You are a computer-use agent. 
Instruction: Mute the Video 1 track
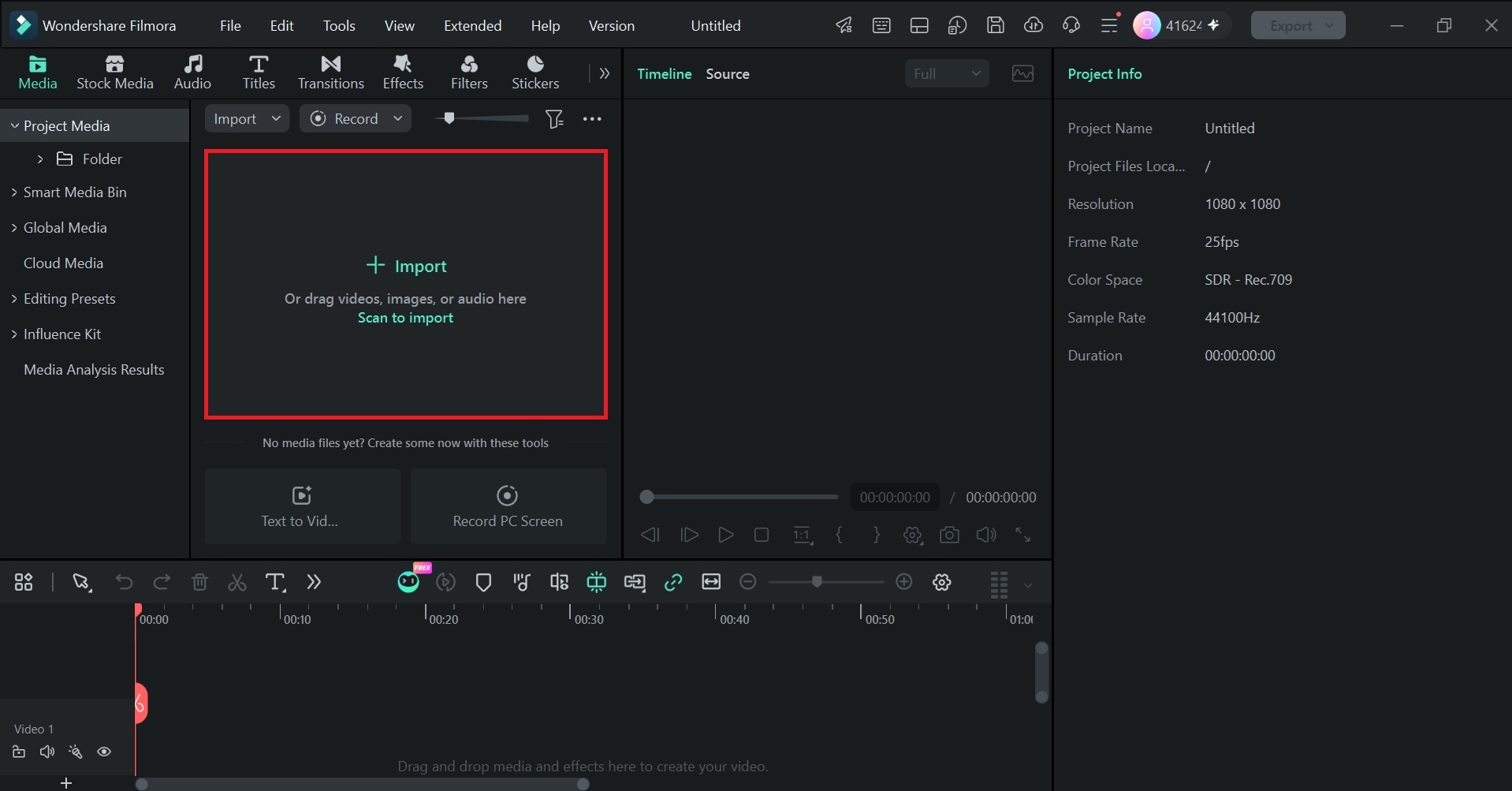pos(47,752)
